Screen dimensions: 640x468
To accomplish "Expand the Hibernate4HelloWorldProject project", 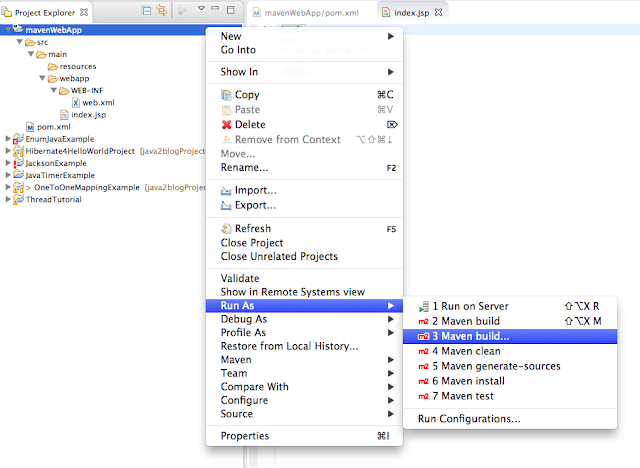I will pos(7,151).
